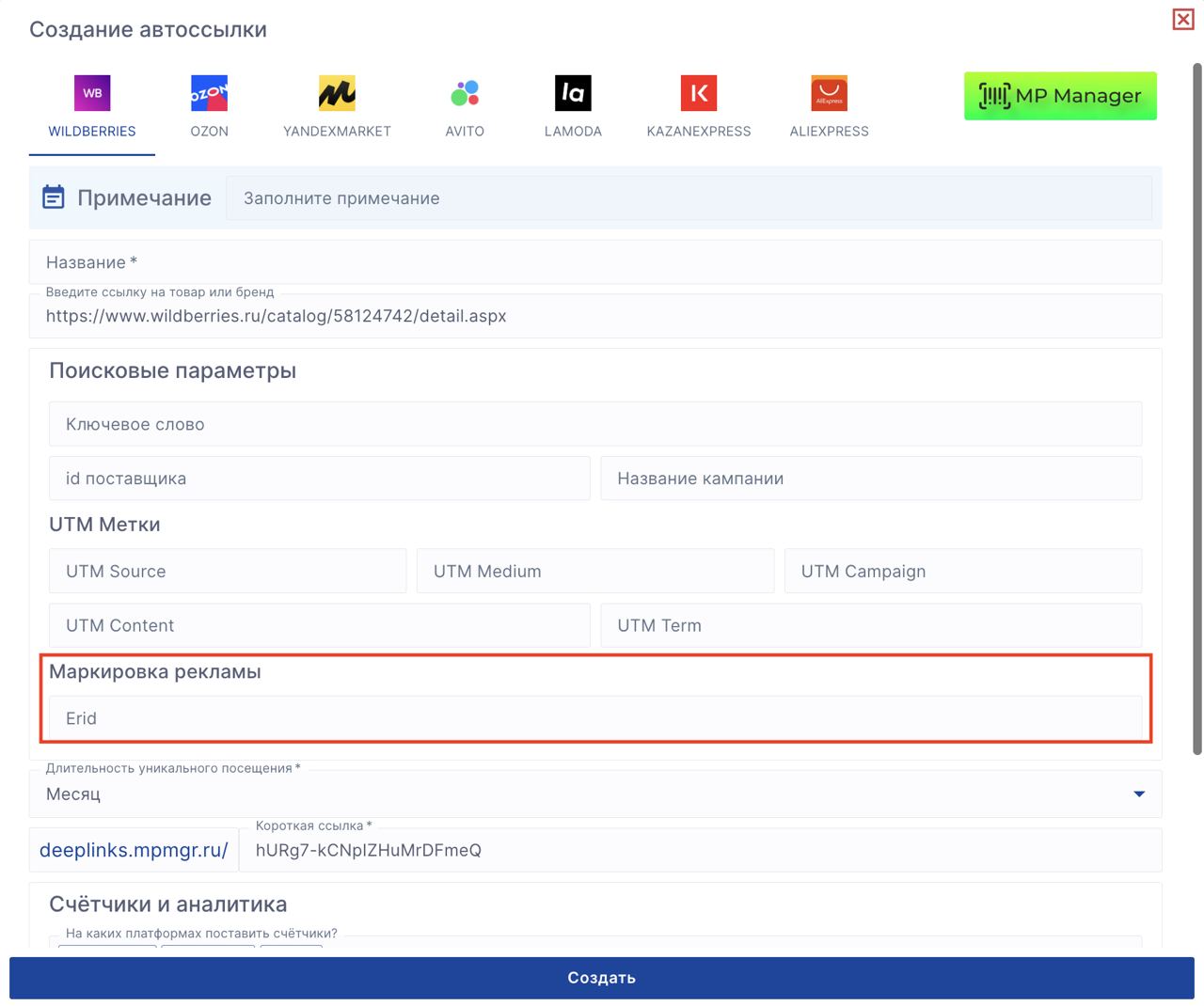This screenshot has width=1204, height=1006.
Task: Choose the AliExpress logo icon
Action: 829,93
